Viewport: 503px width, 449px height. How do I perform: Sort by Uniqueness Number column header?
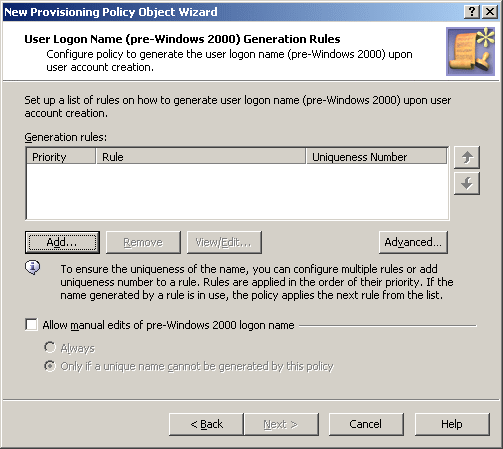376,157
